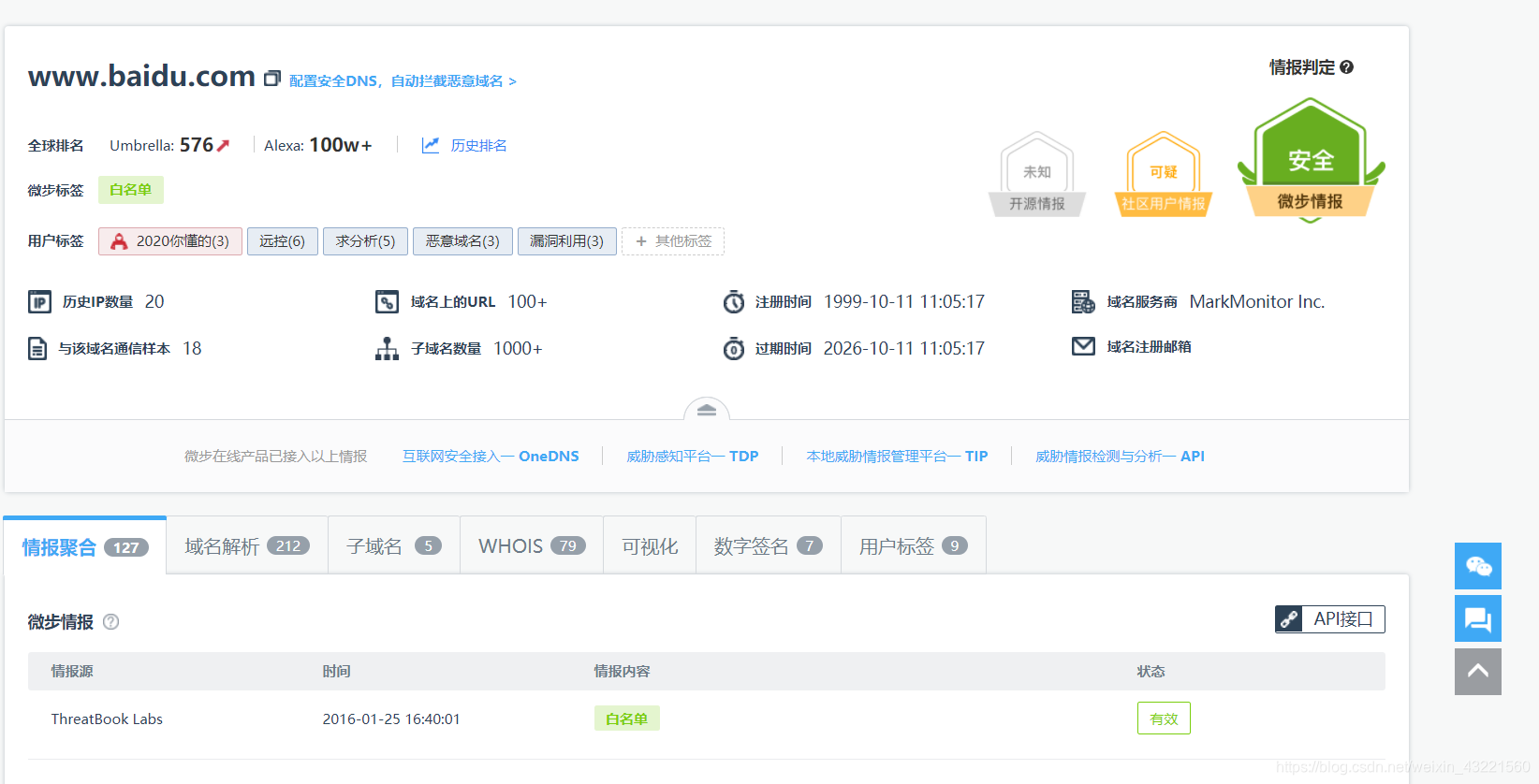Image resolution: width=1539 pixels, height=784 pixels.
Task: Click the Umbrella rank 576
Action: point(197,145)
